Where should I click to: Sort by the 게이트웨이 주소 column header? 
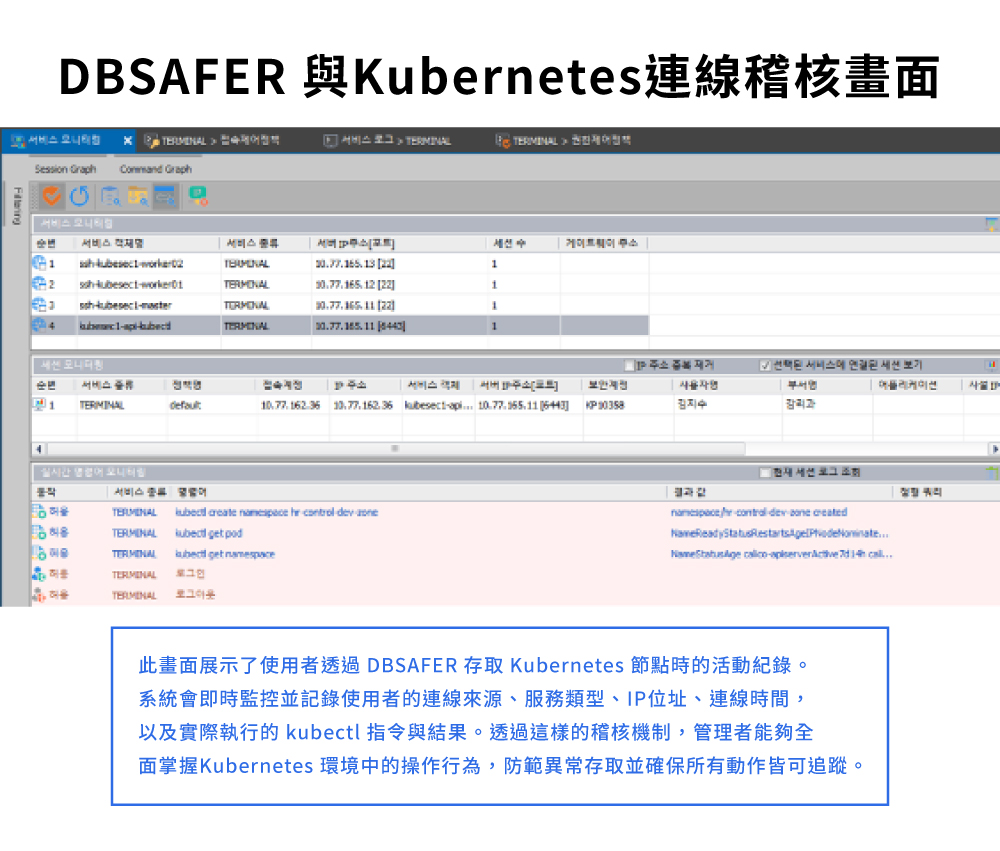pos(603,243)
